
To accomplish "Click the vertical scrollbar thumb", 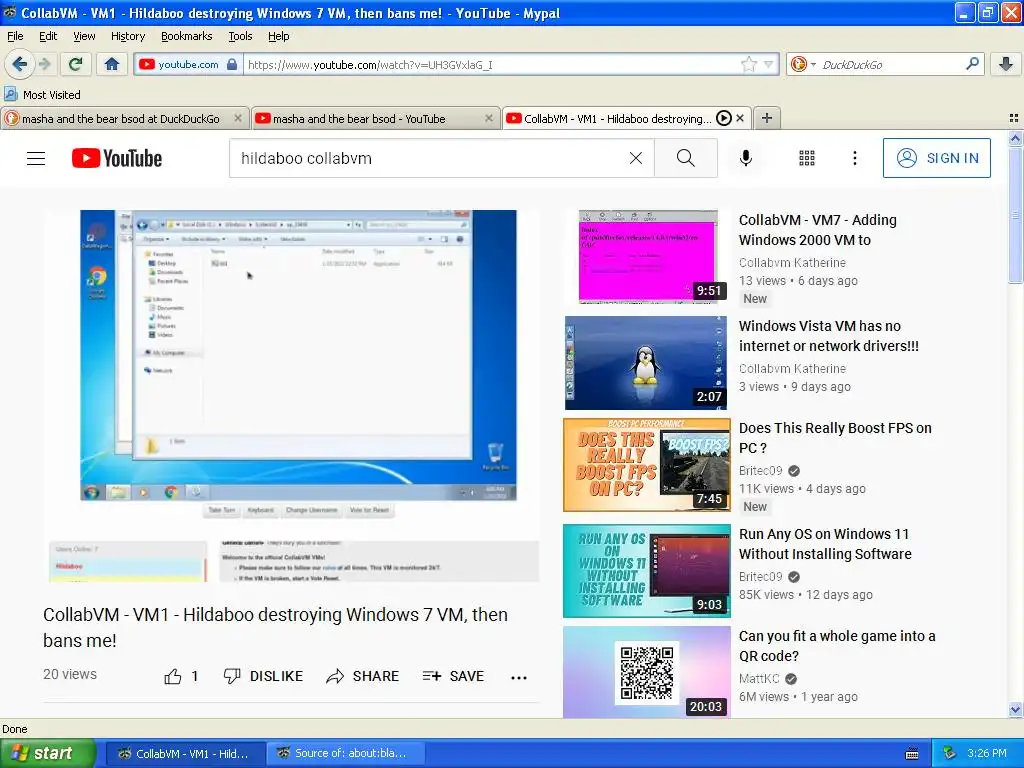I will 1015,214.
